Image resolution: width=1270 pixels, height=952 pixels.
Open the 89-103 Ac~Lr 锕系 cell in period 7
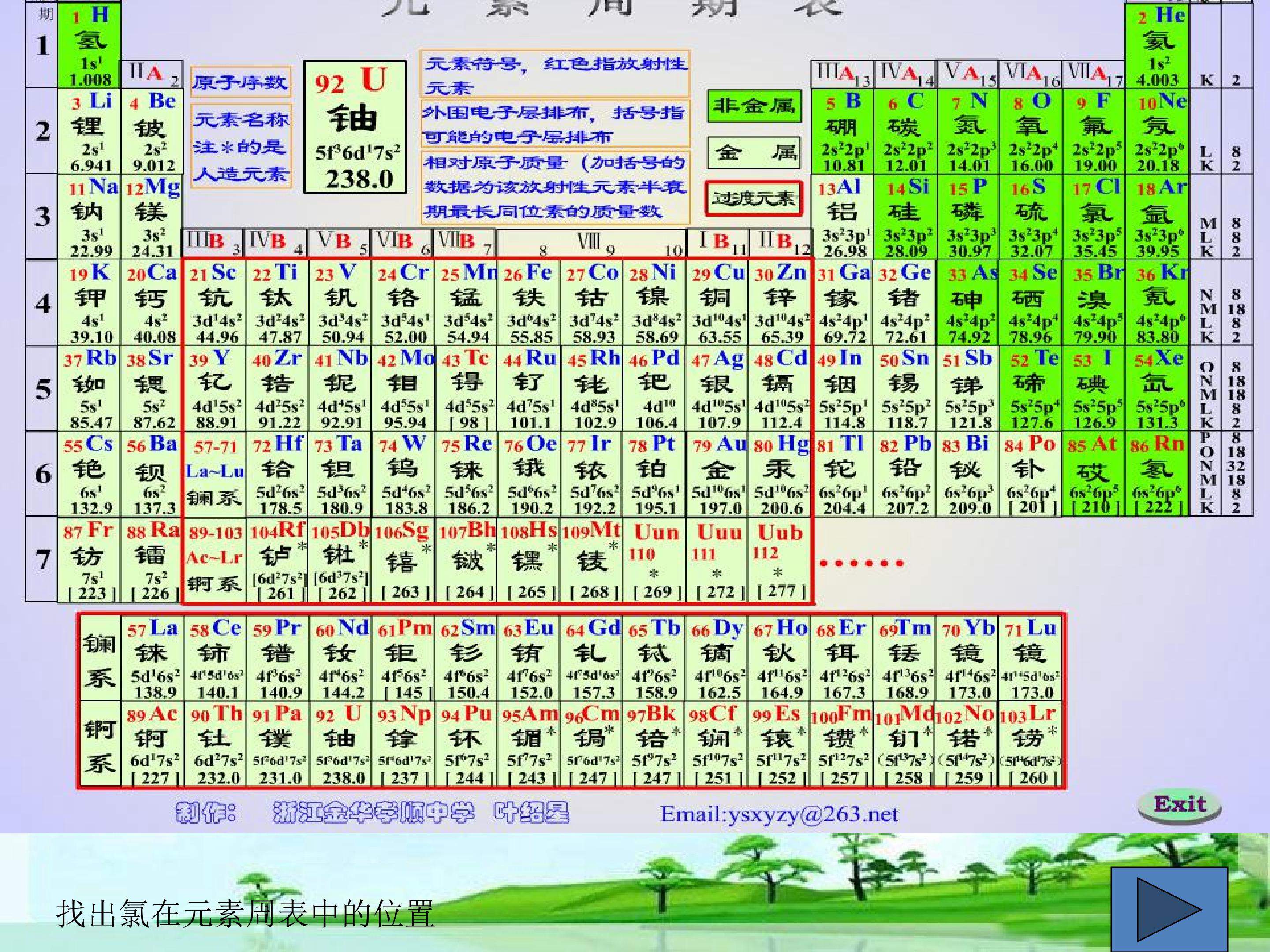point(215,559)
